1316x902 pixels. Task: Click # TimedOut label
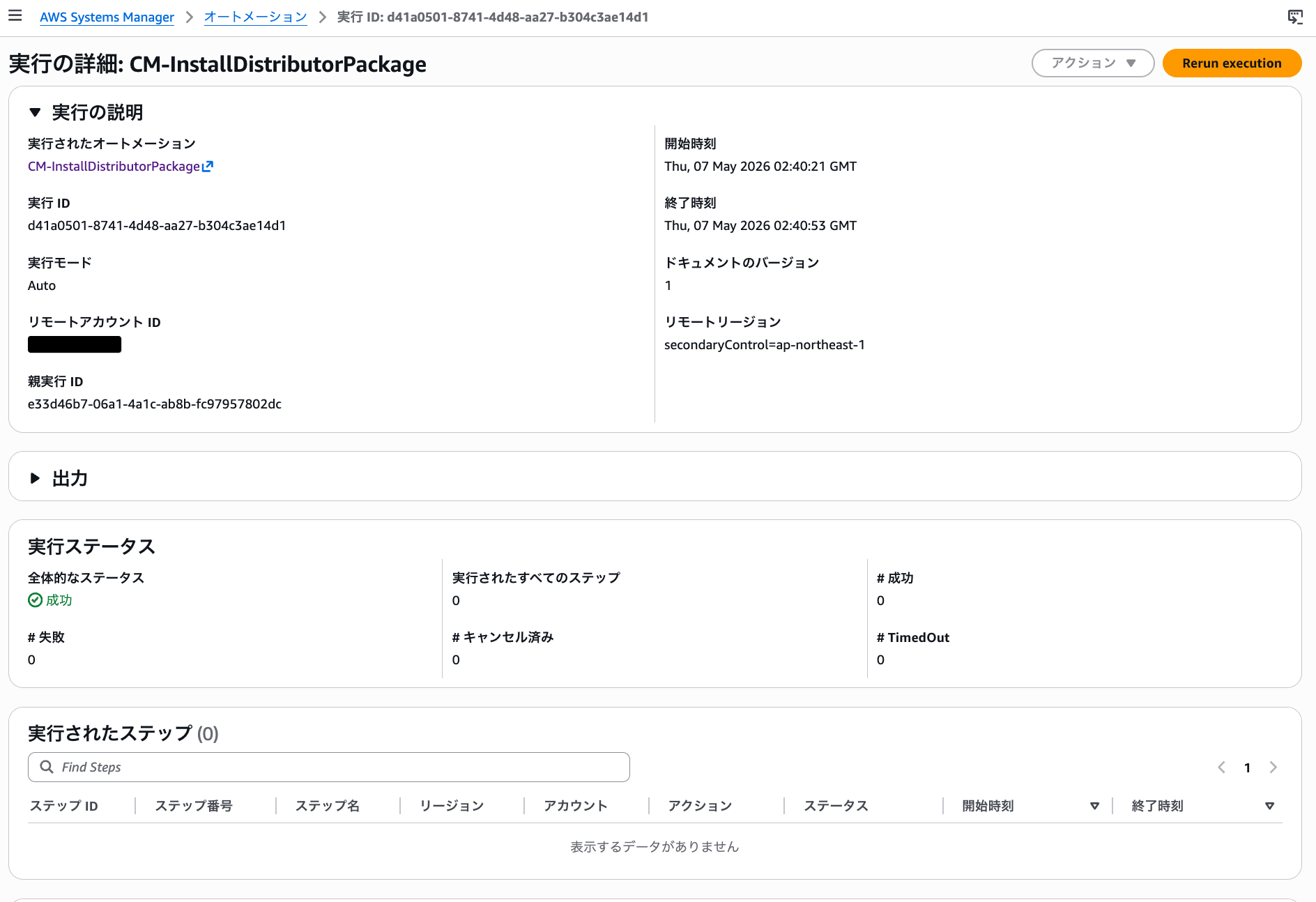coord(913,637)
